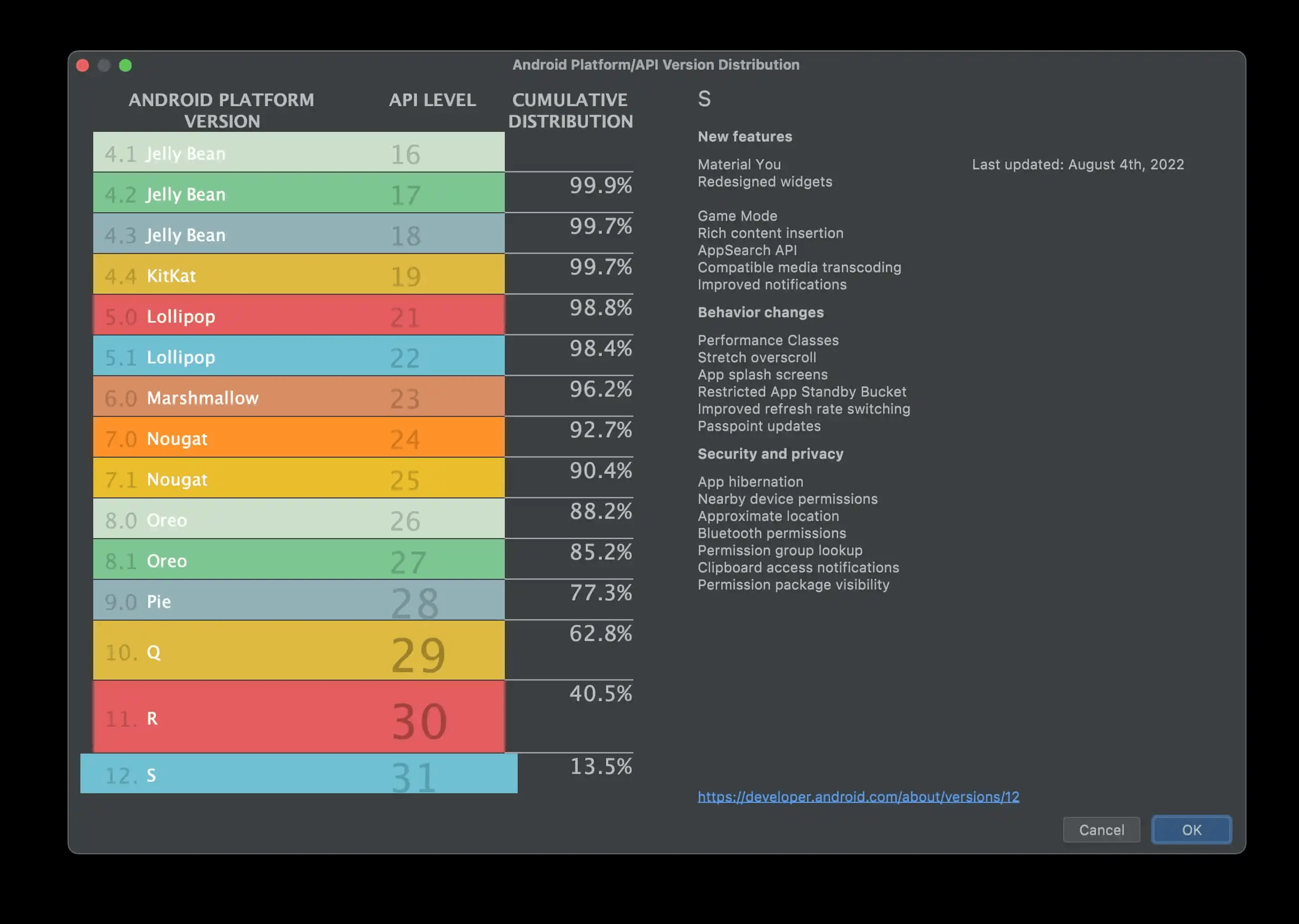Confirm with the OK button
This screenshot has width=1299, height=924.
[1191, 830]
